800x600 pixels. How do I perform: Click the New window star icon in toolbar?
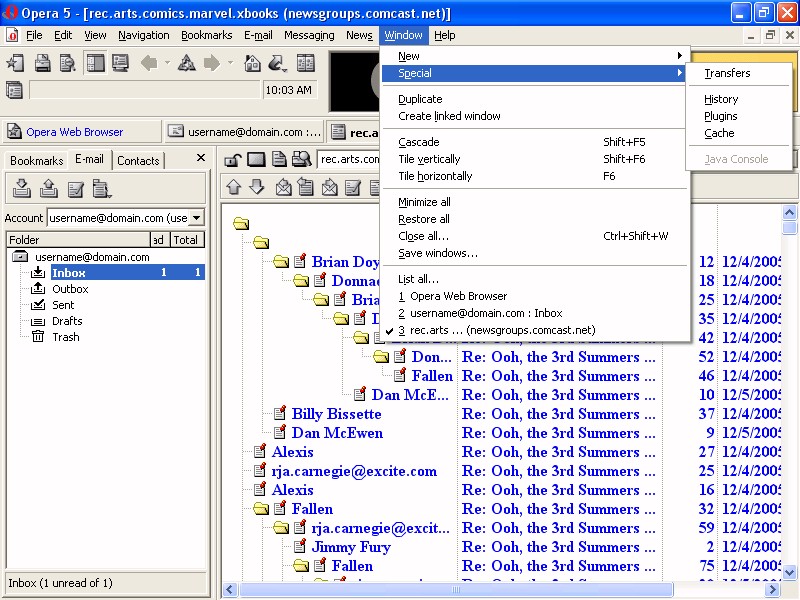pyautogui.click(x=16, y=63)
